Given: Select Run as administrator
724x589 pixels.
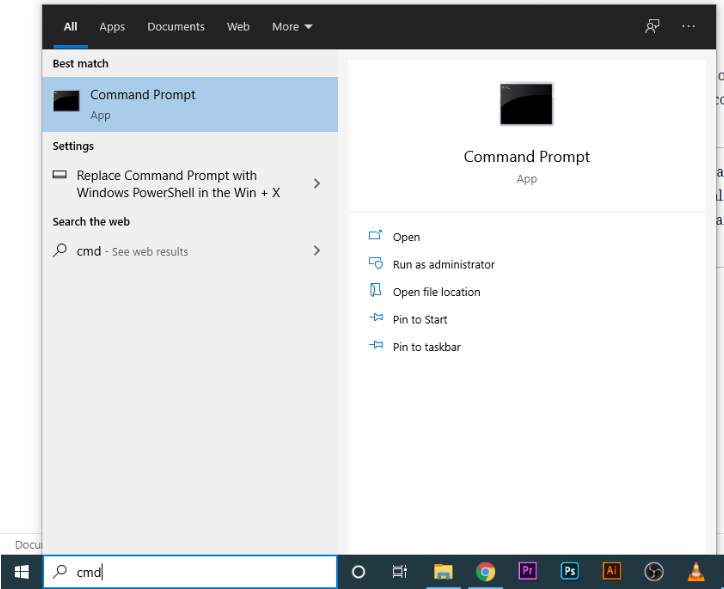Looking at the screenshot, I should (443, 265).
